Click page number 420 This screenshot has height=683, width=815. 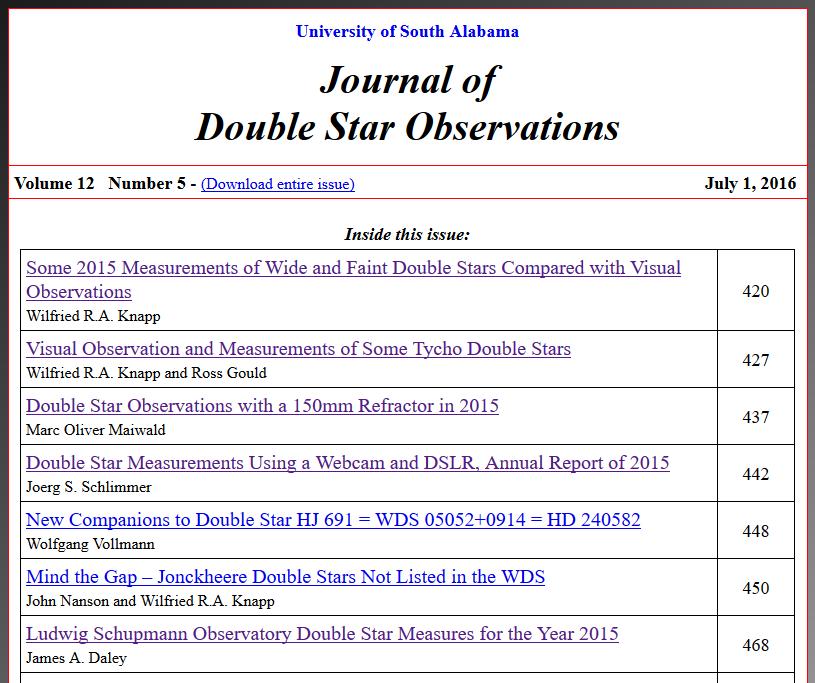click(x=756, y=291)
